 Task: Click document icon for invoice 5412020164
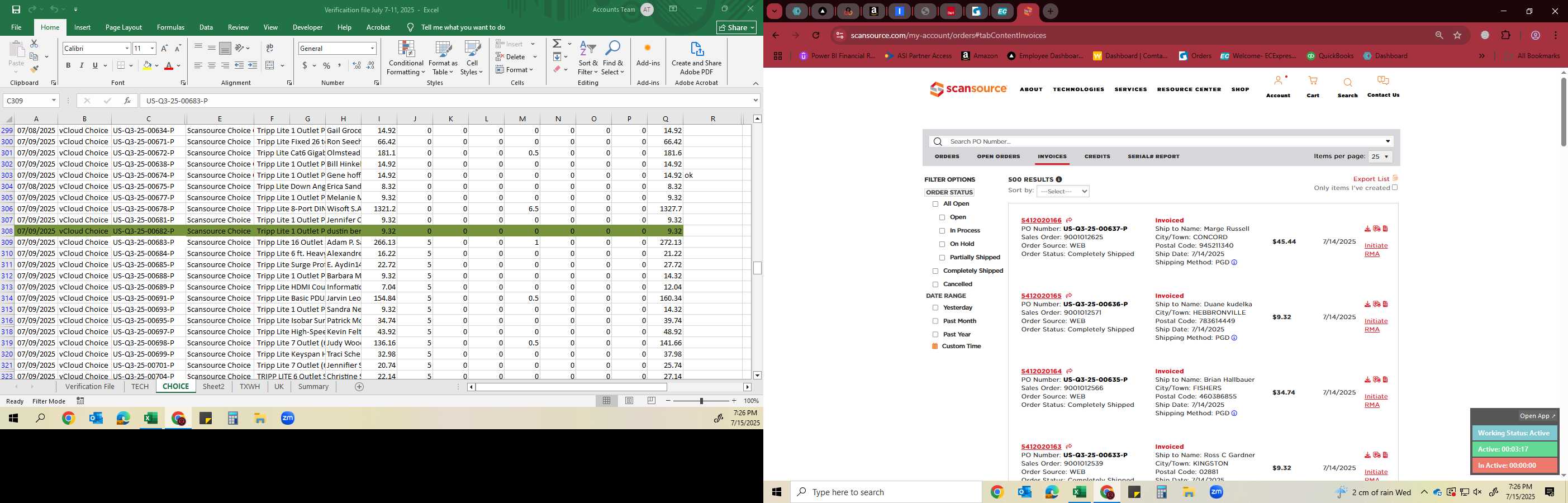tap(1385, 380)
